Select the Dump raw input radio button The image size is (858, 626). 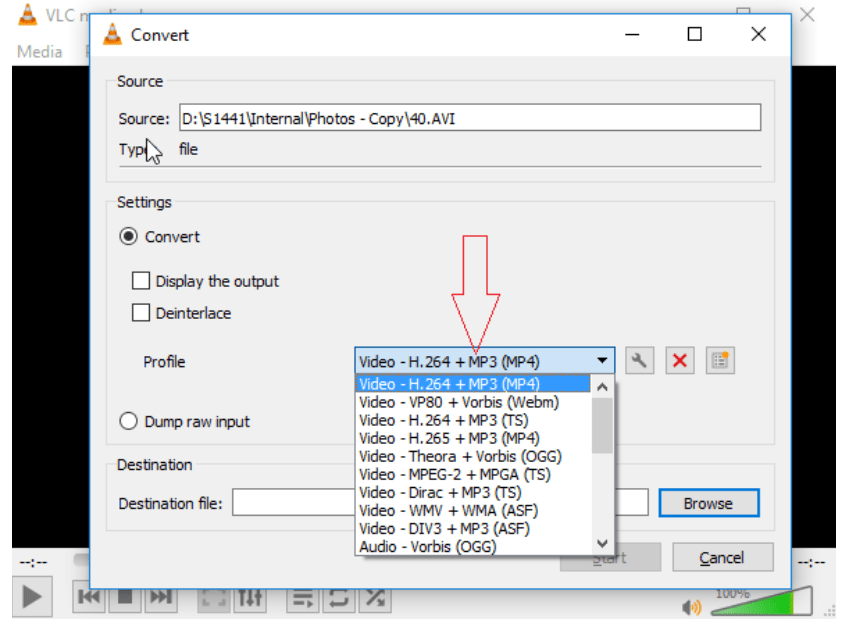(129, 421)
